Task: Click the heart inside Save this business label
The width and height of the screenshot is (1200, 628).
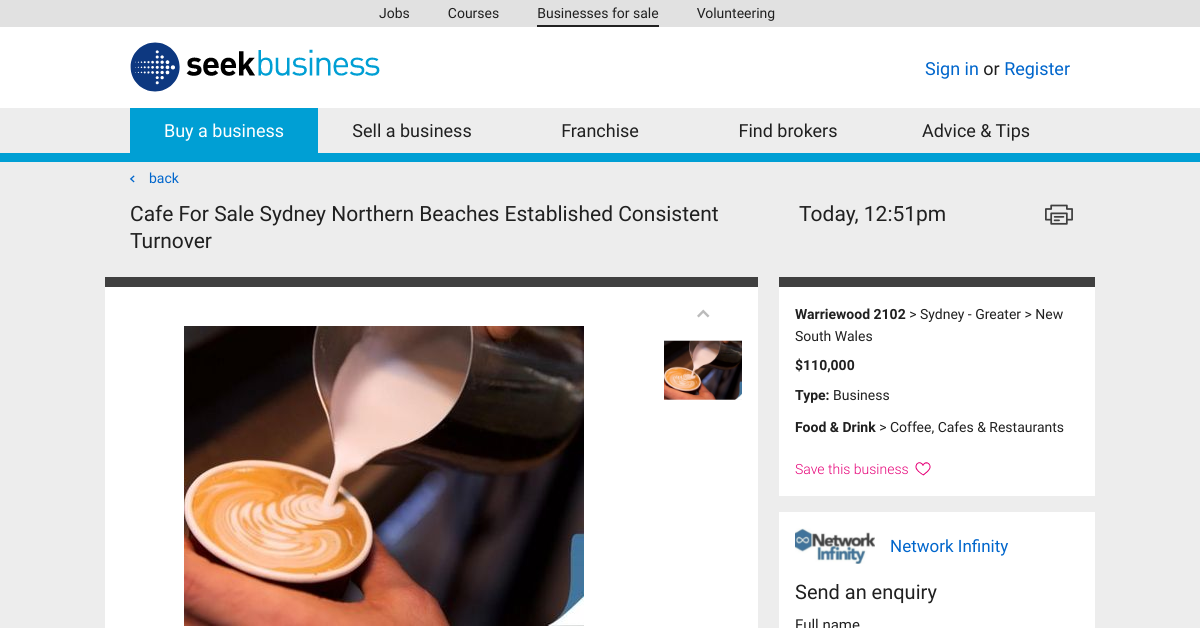Action: pyautogui.click(x=922, y=469)
